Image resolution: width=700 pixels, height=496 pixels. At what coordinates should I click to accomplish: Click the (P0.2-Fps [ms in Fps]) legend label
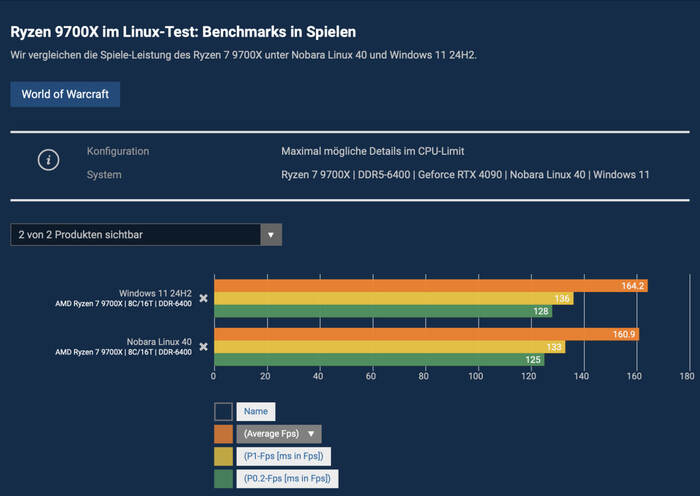[x=287, y=478]
